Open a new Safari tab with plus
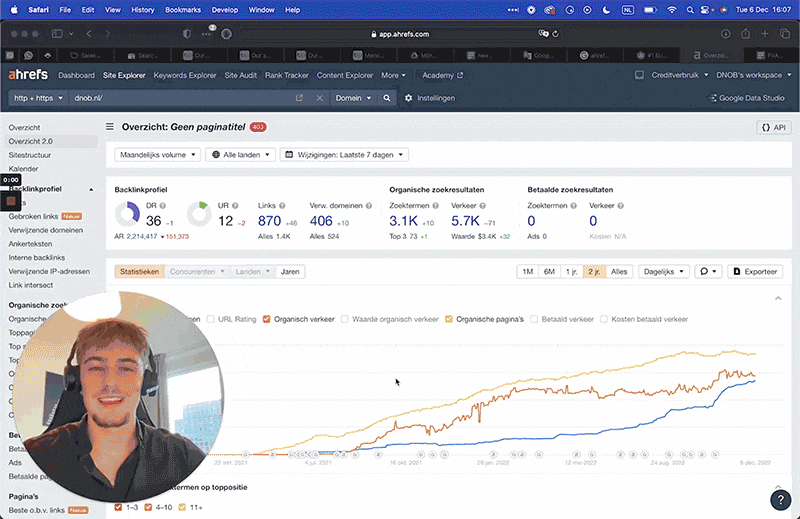This screenshot has width=800, height=519. click(765, 34)
